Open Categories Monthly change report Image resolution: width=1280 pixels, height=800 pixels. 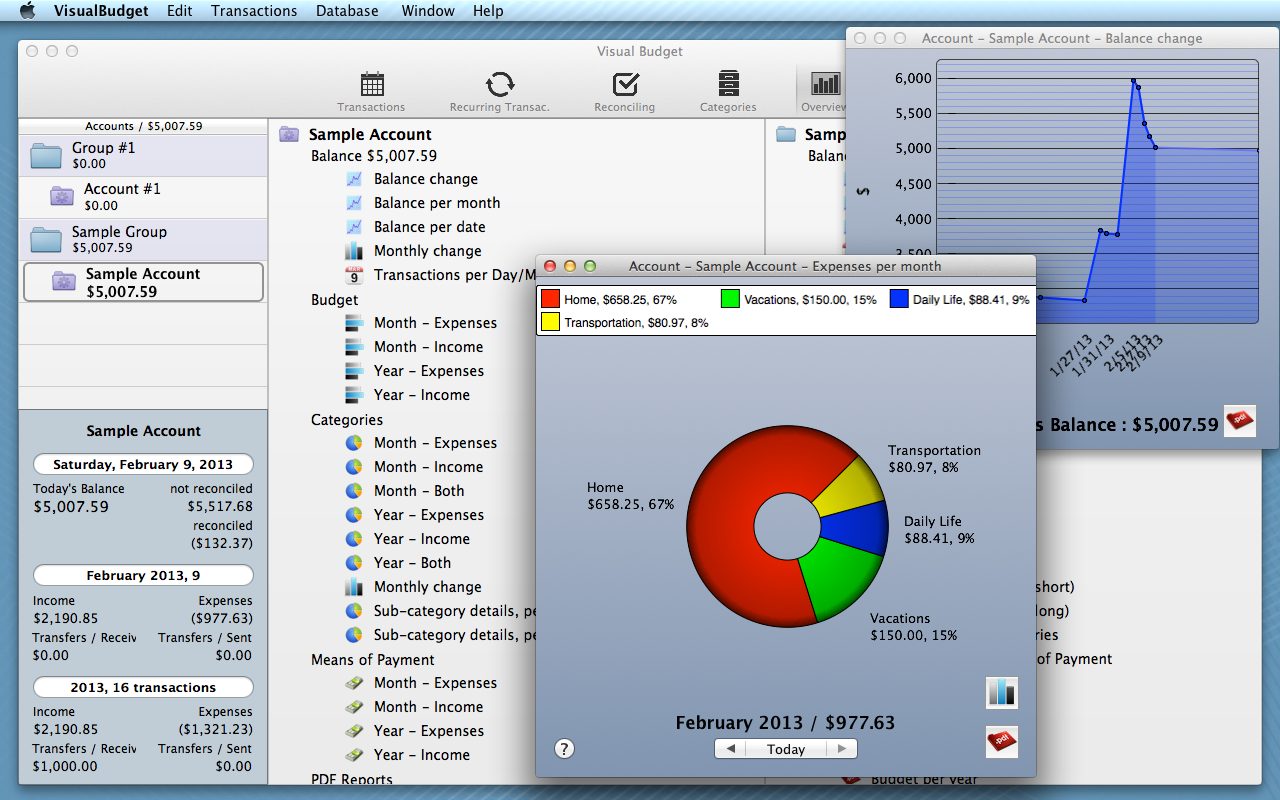pyautogui.click(x=428, y=587)
